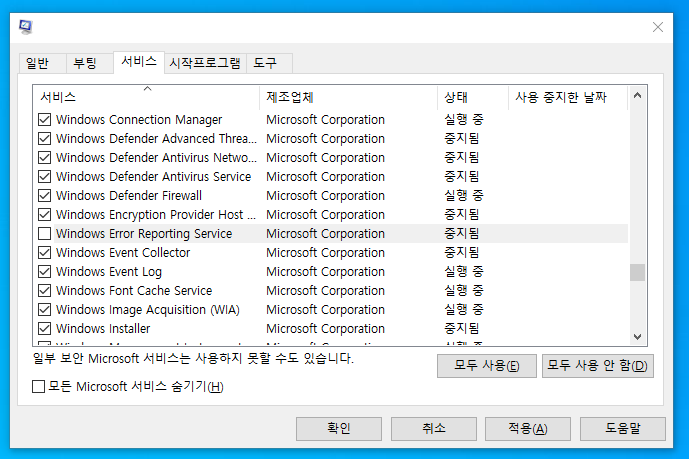Image resolution: width=689 pixels, height=459 pixels.
Task: Uncheck Windows Image Acquisition (WIA) checkbox
Action: [44, 310]
